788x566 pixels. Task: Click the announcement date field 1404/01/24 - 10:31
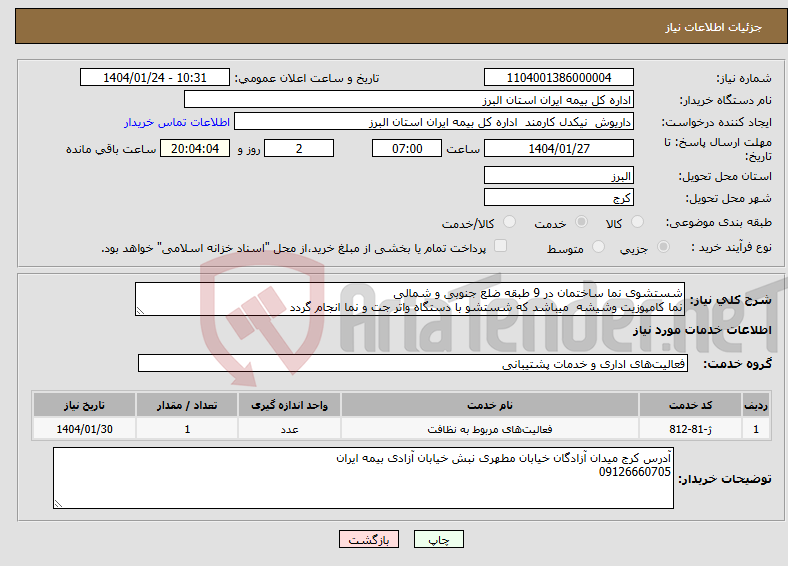tap(155, 77)
